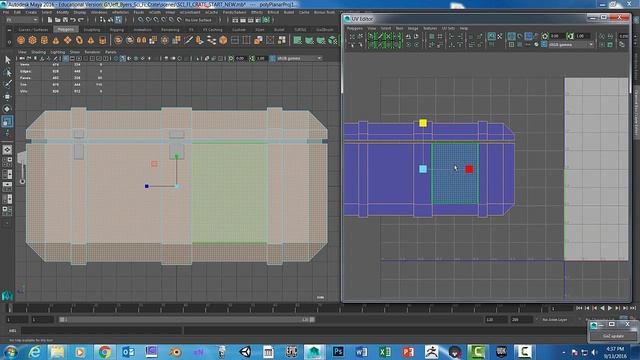Click red manipulator handle in UV Editor
The width and height of the screenshot is (640, 360).
469,169
